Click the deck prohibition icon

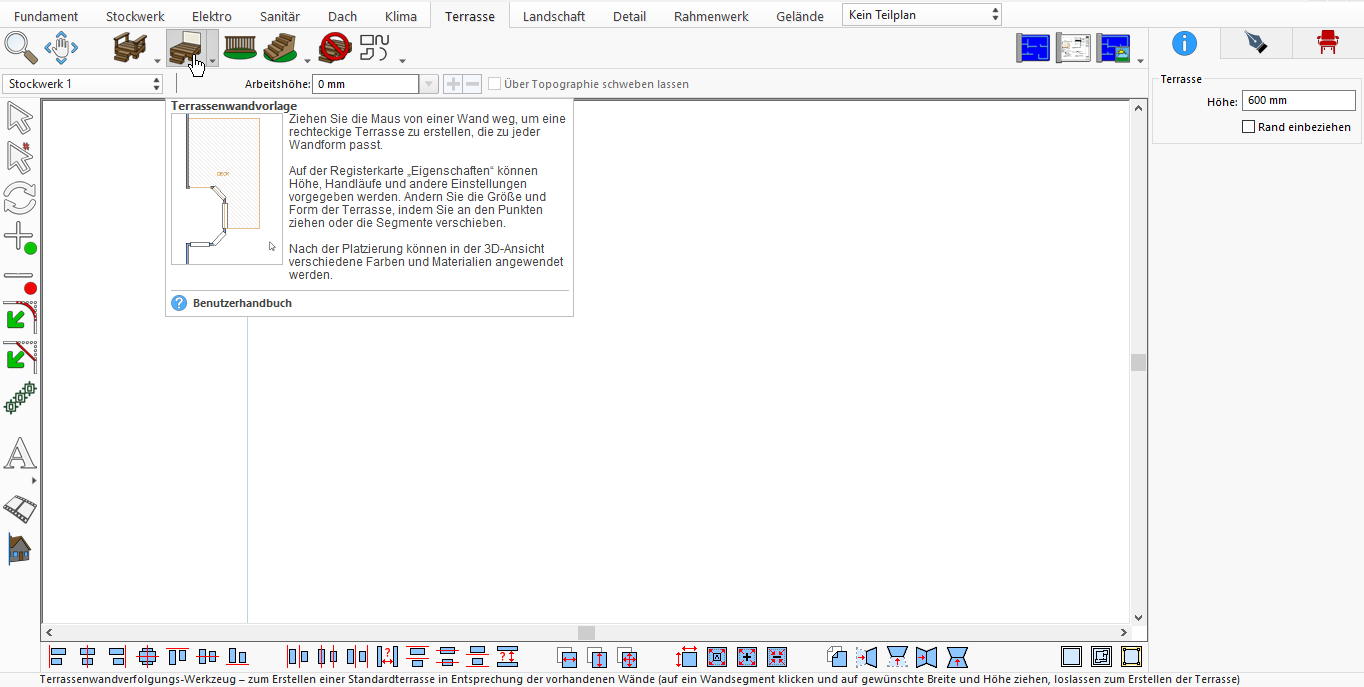click(x=335, y=47)
